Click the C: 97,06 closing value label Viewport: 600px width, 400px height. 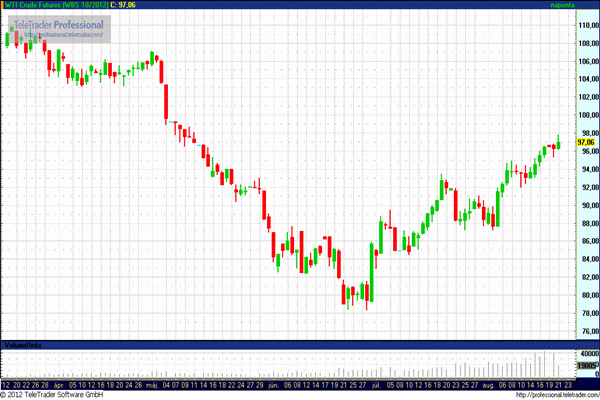point(129,5)
